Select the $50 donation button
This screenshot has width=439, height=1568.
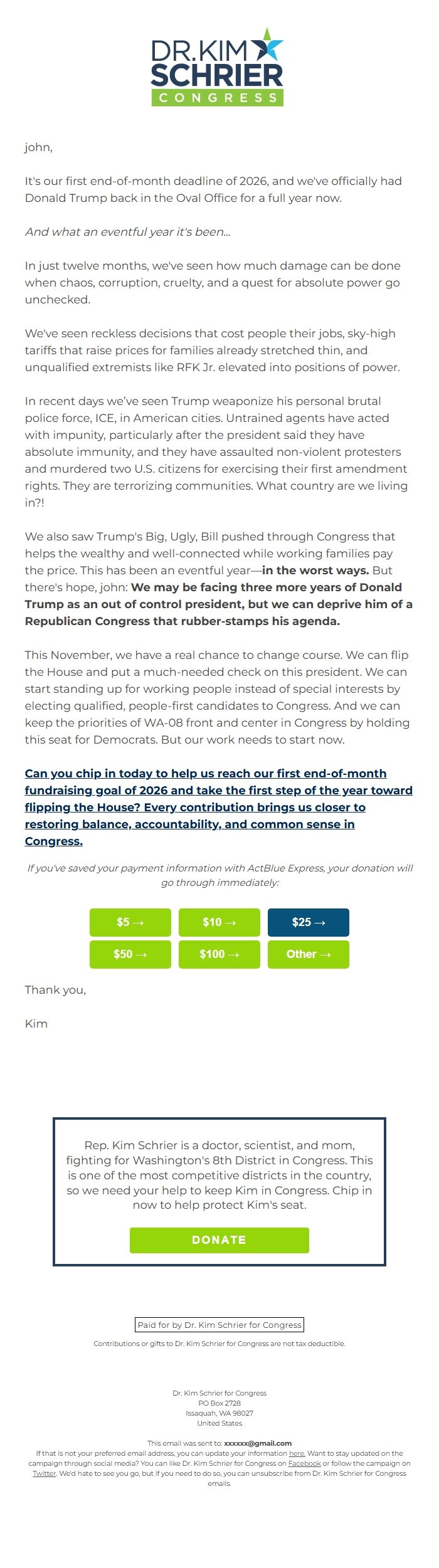click(x=130, y=954)
